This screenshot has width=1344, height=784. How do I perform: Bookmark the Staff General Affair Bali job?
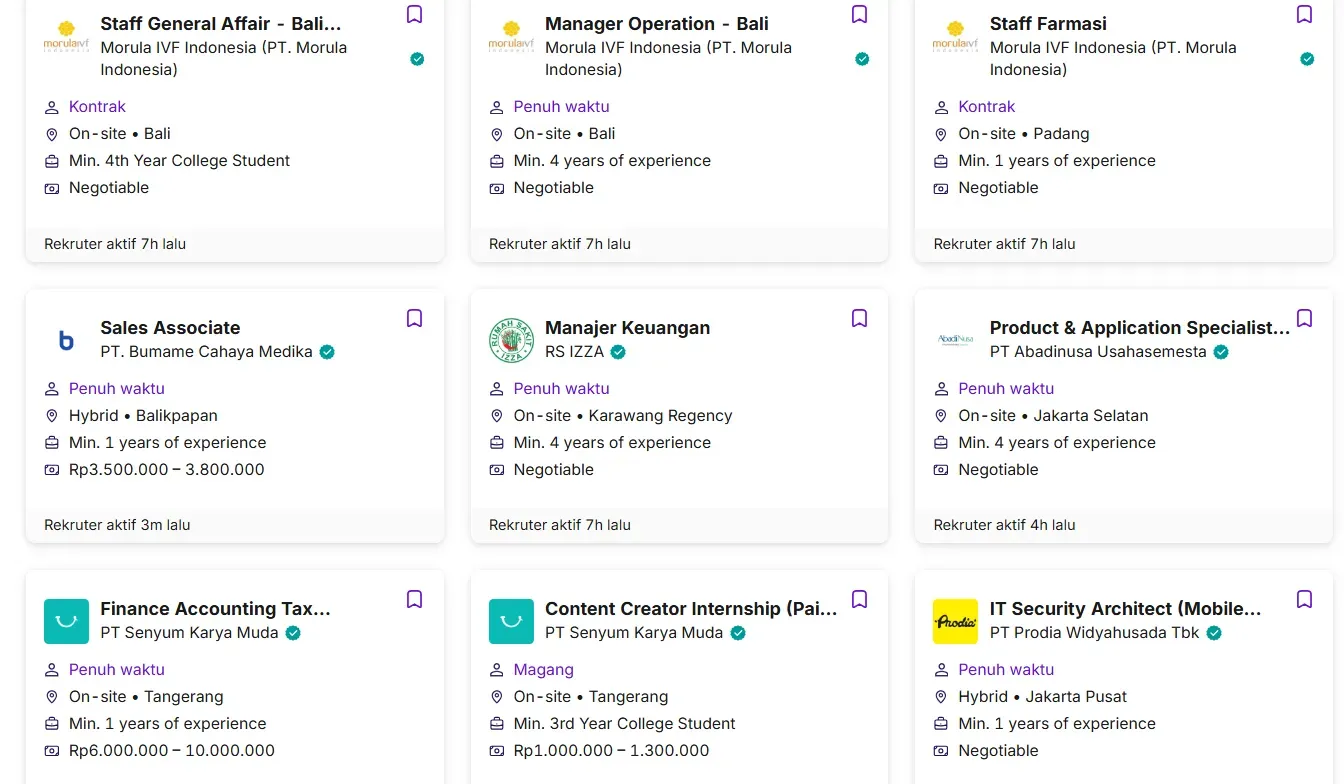[x=414, y=14]
